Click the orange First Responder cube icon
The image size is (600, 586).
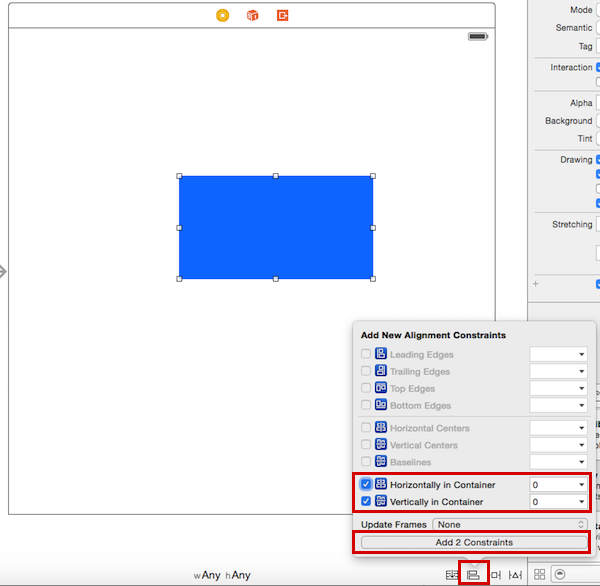[253, 15]
